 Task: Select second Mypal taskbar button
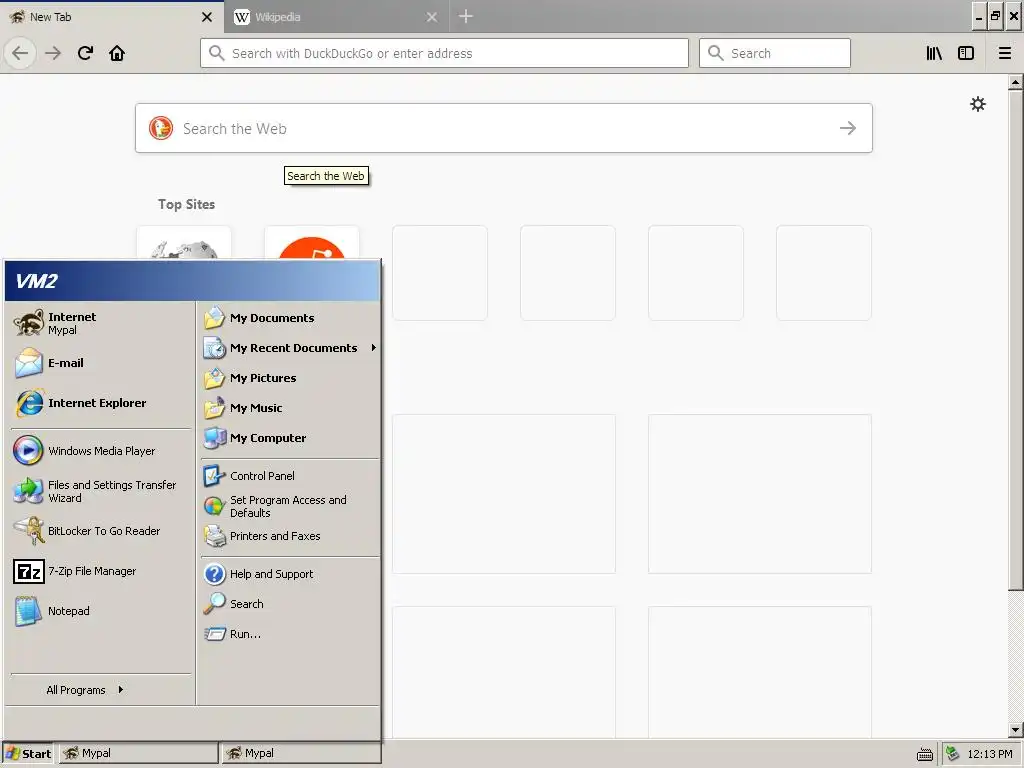[x=301, y=754]
